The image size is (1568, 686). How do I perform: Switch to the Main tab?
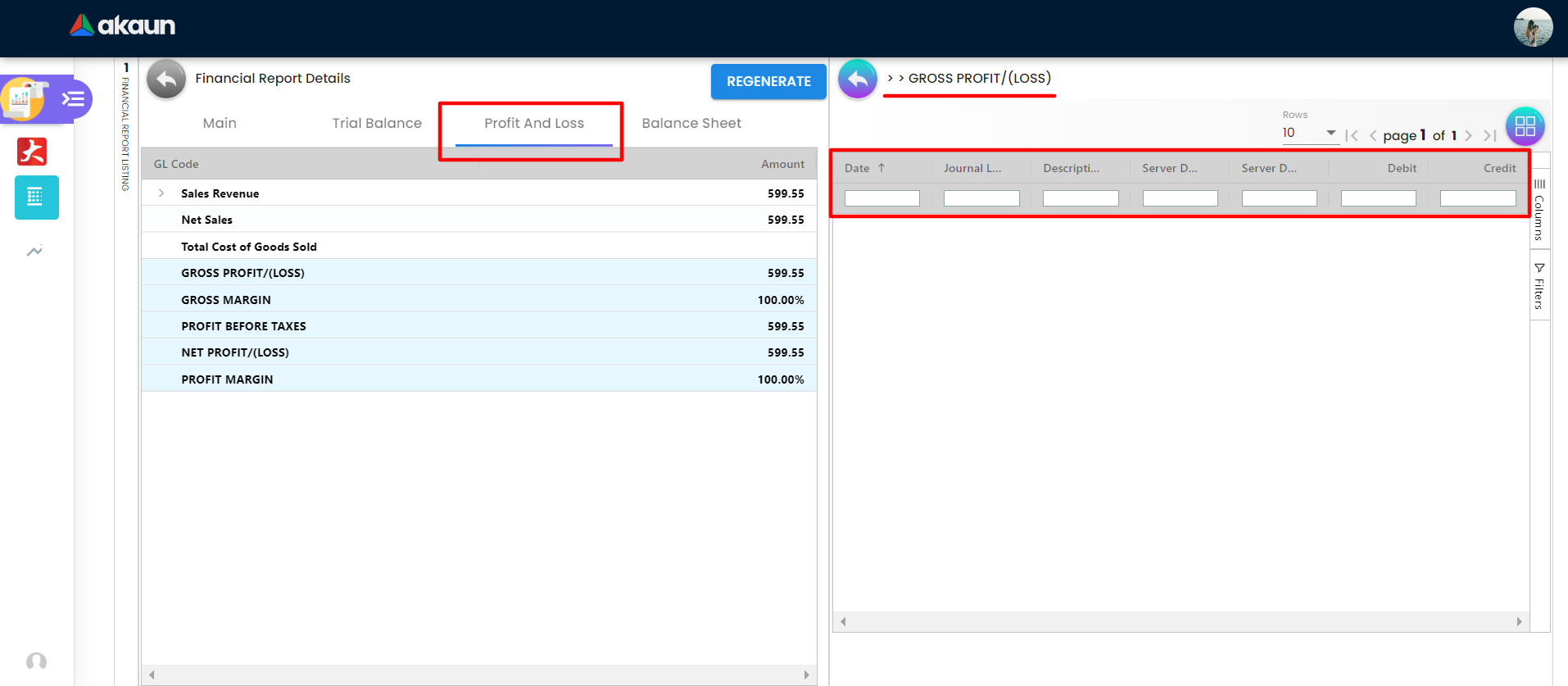pyautogui.click(x=220, y=123)
